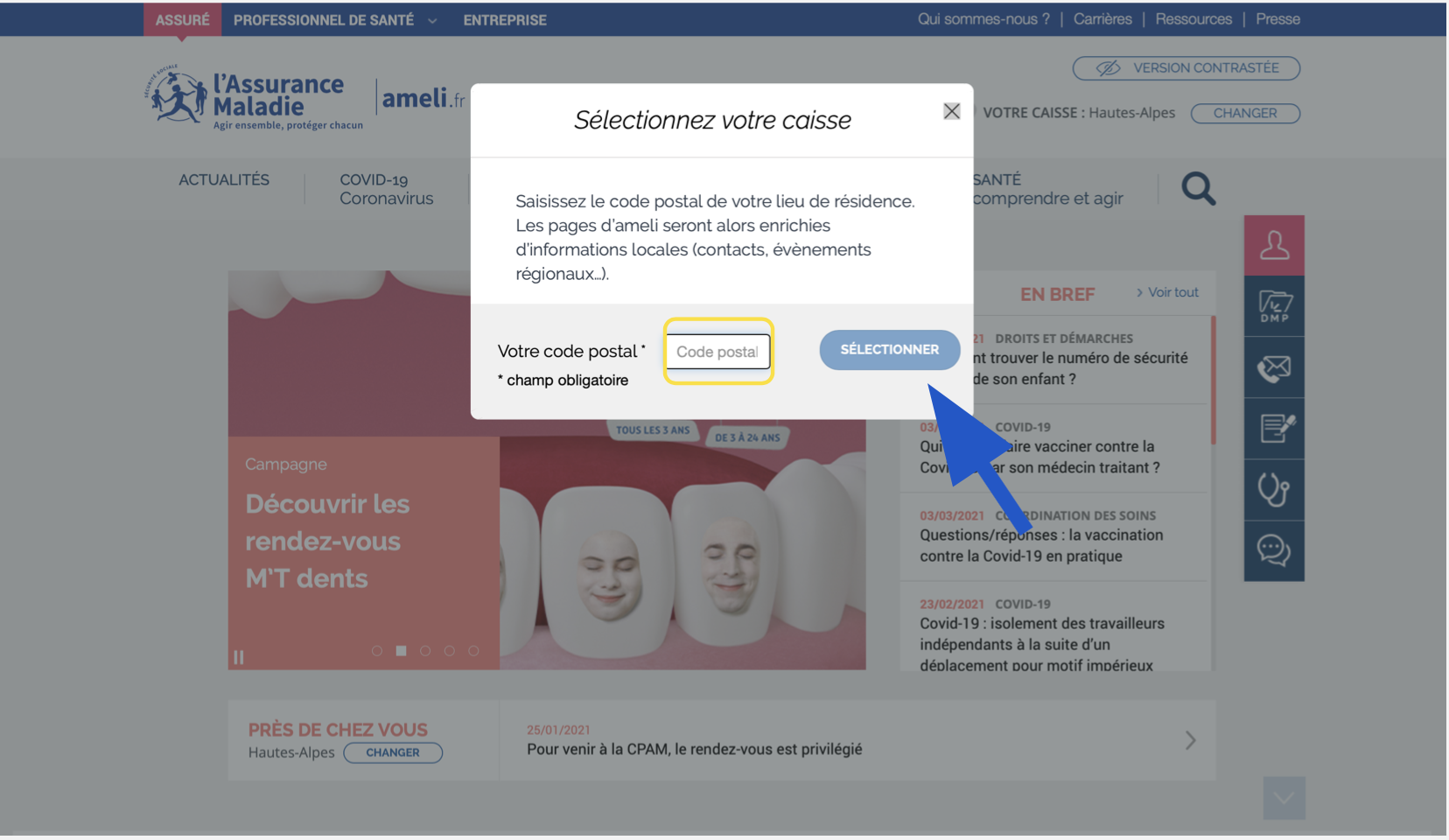Expand the news item with right chevron
The image size is (1449, 840).
pyautogui.click(x=1190, y=740)
